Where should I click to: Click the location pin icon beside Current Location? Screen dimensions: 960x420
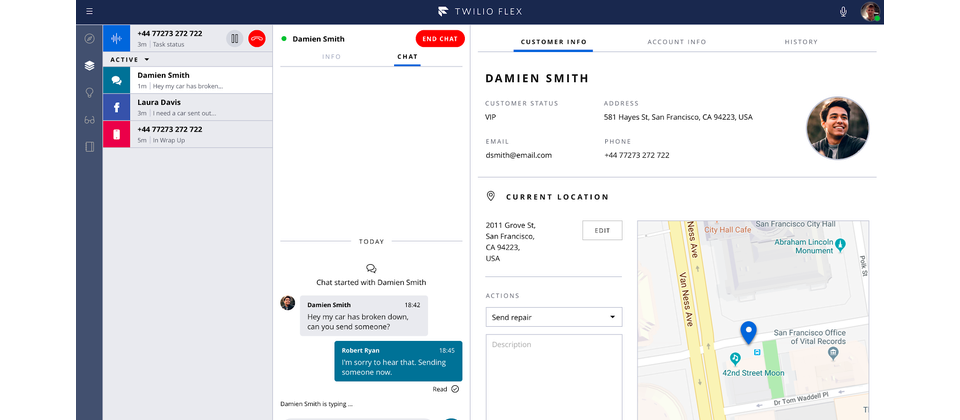pos(490,197)
